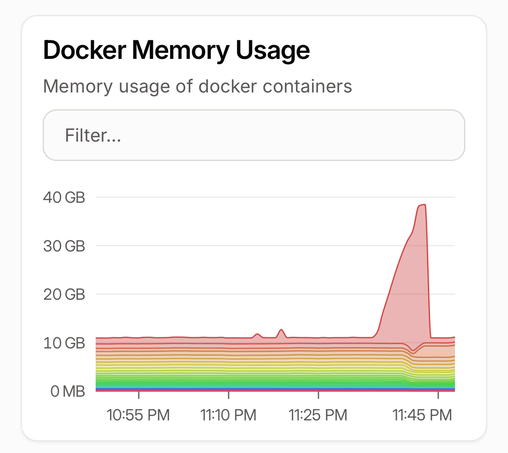
Task: Click the peak of the large red spike
Action: click(422, 205)
